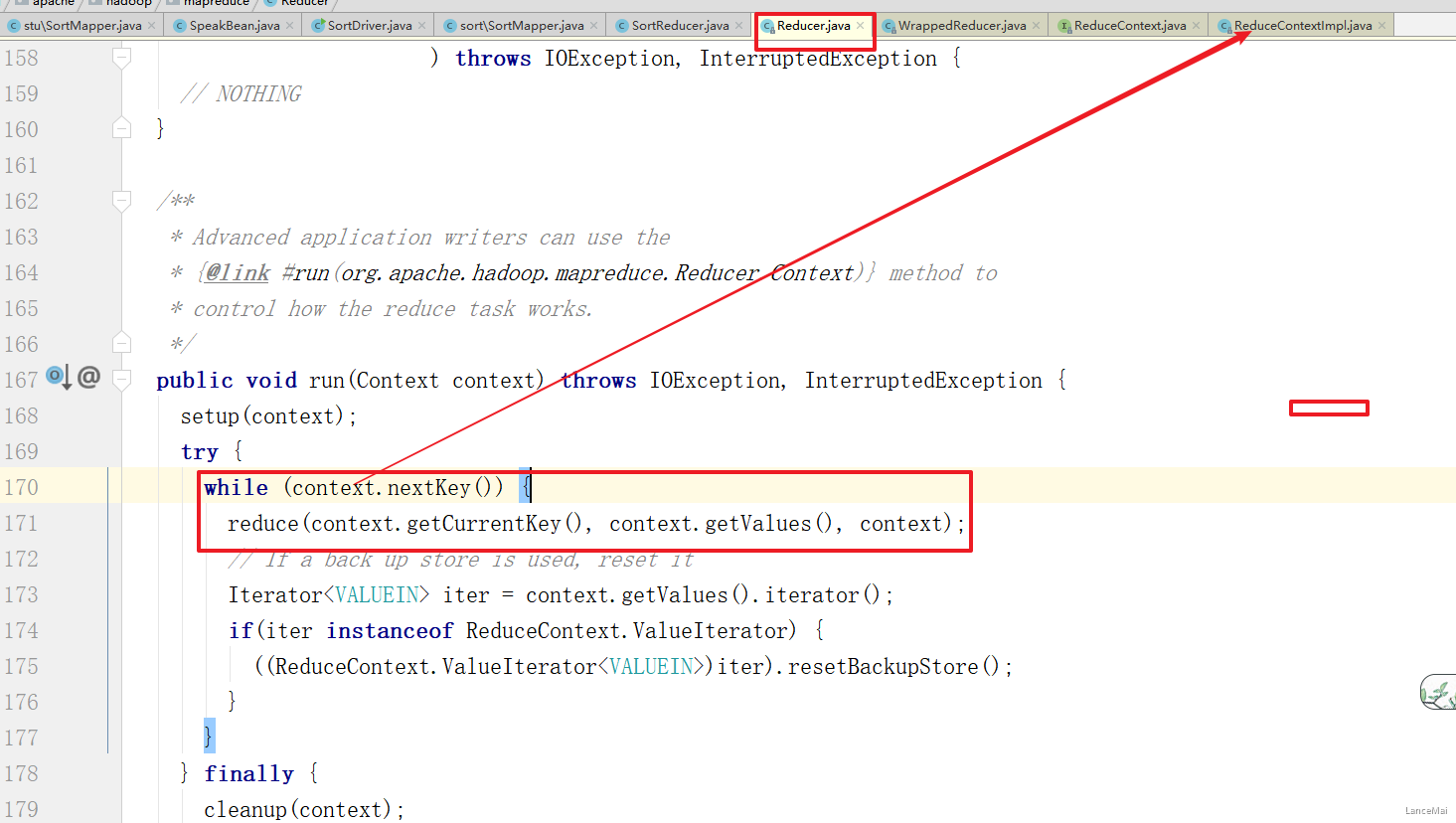Click the '// NOTHING' comment on line 159

(x=241, y=94)
